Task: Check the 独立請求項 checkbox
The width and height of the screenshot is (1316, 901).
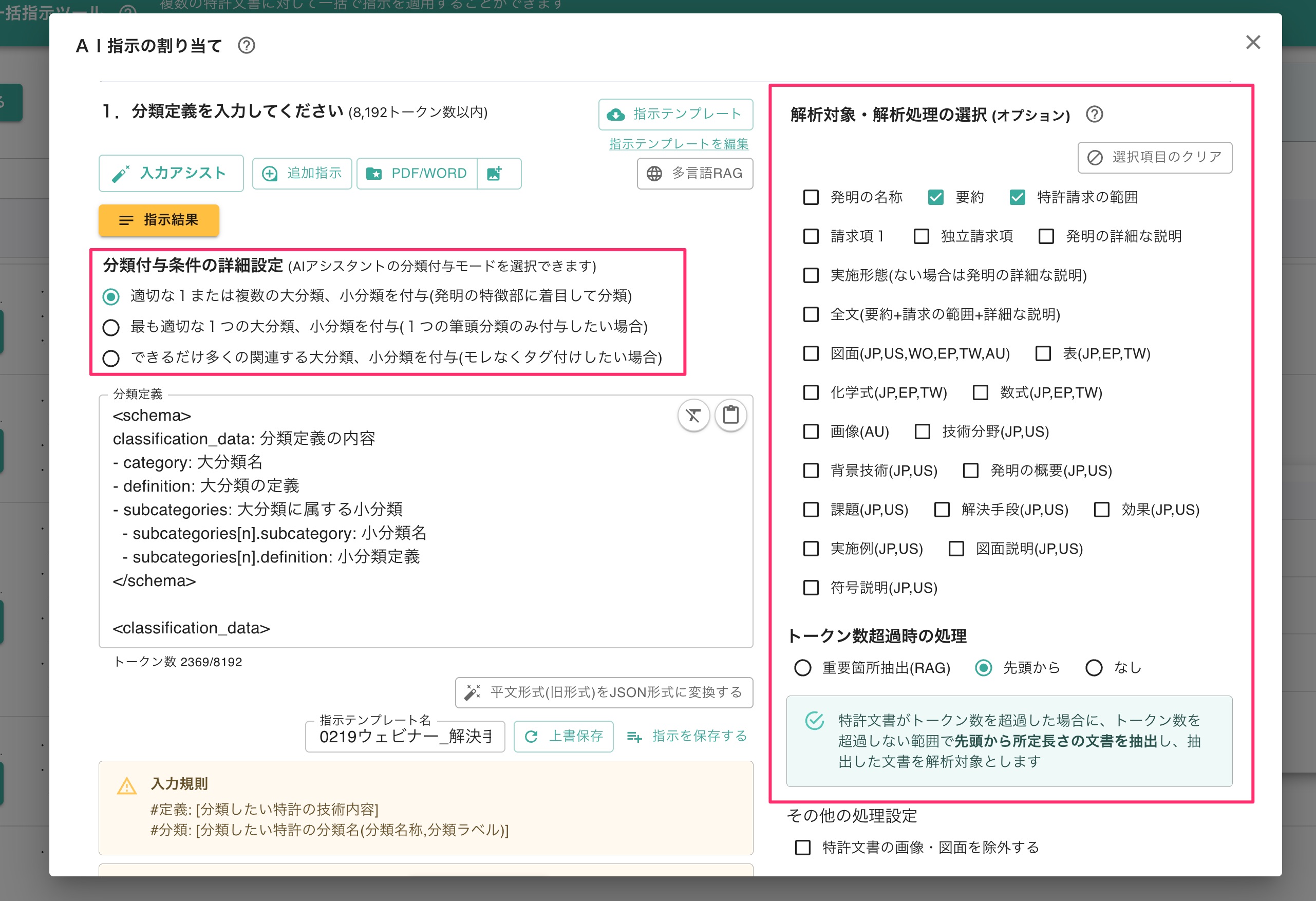Action: pyautogui.click(x=922, y=236)
